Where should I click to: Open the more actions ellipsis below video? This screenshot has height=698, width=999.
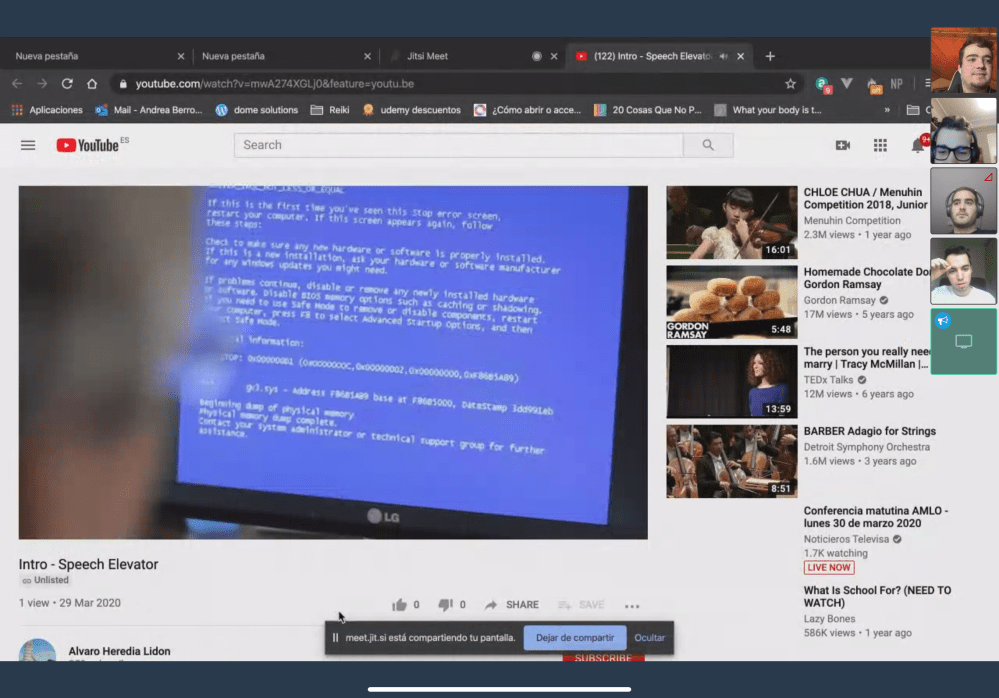click(631, 605)
